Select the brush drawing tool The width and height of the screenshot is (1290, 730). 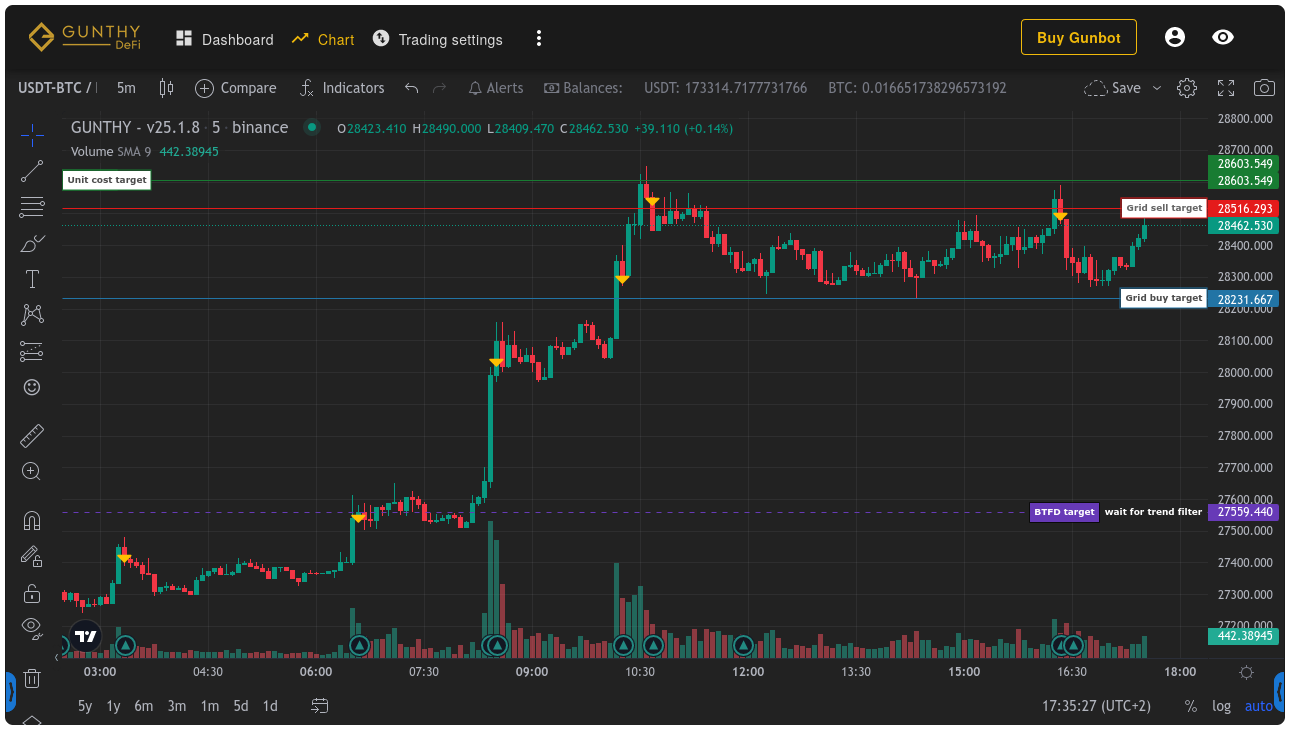32,243
